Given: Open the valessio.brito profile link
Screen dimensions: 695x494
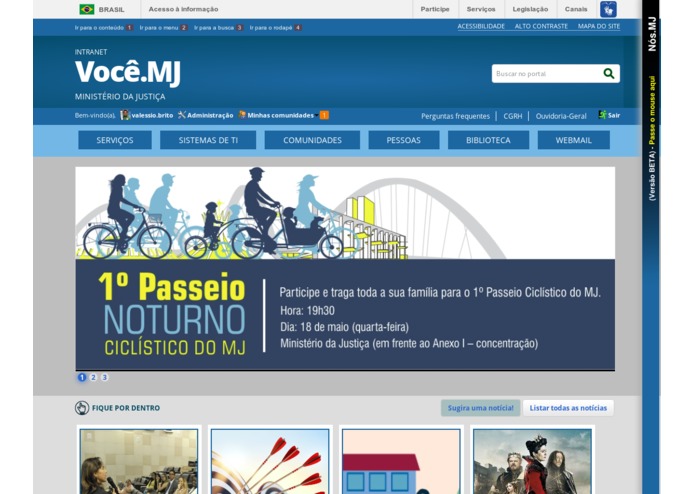Looking at the screenshot, I should (152, 115).
